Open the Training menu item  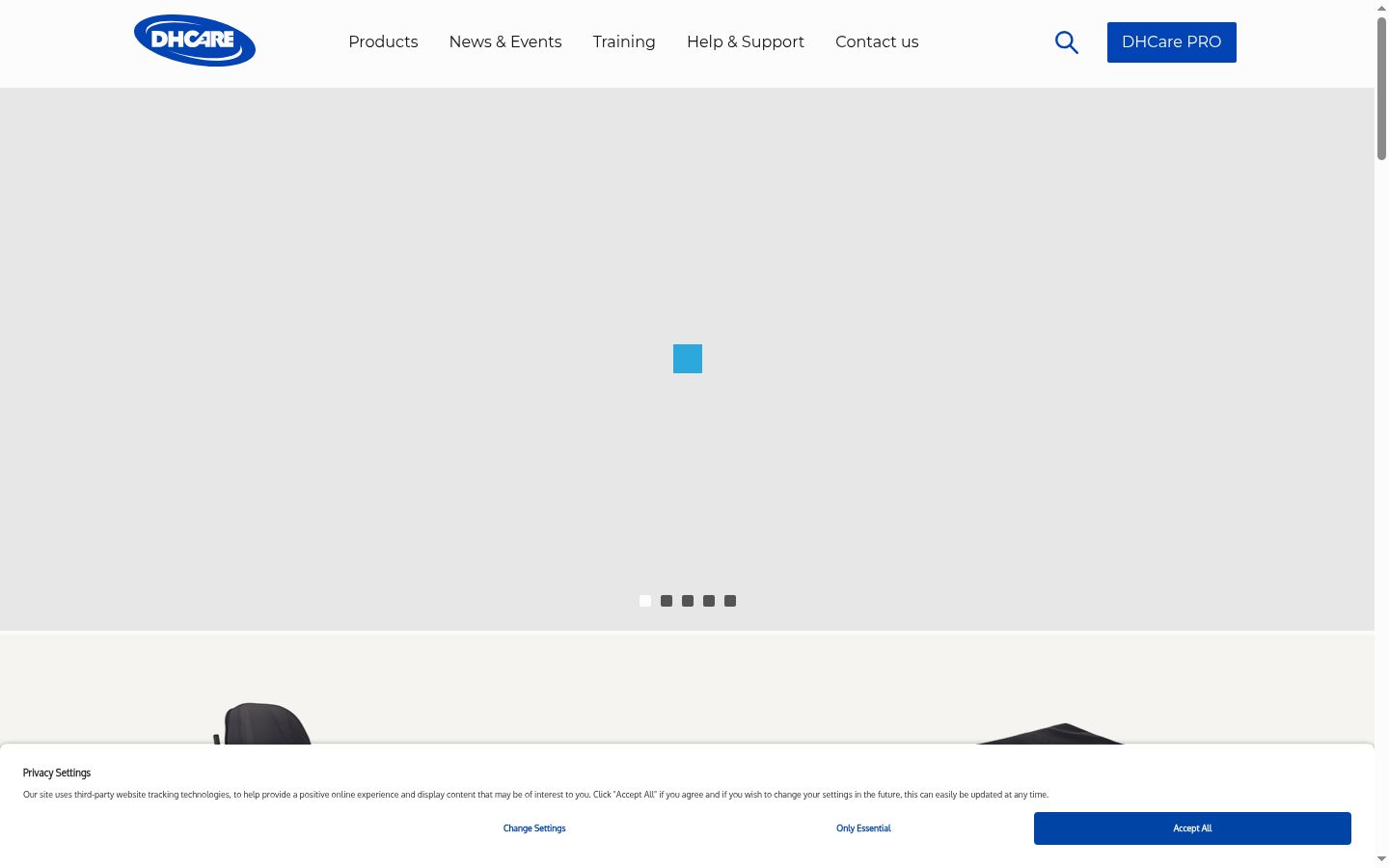[x=624, y=41]
